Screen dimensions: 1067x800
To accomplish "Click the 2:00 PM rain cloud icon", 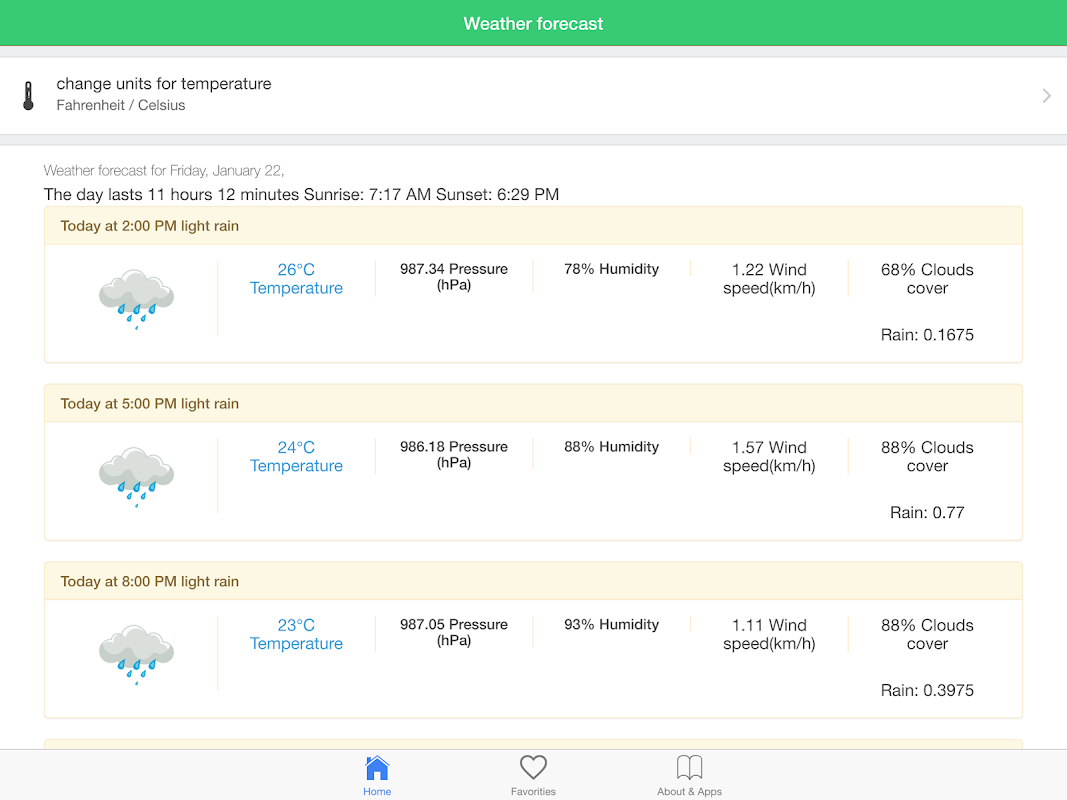I will (136, 298).
